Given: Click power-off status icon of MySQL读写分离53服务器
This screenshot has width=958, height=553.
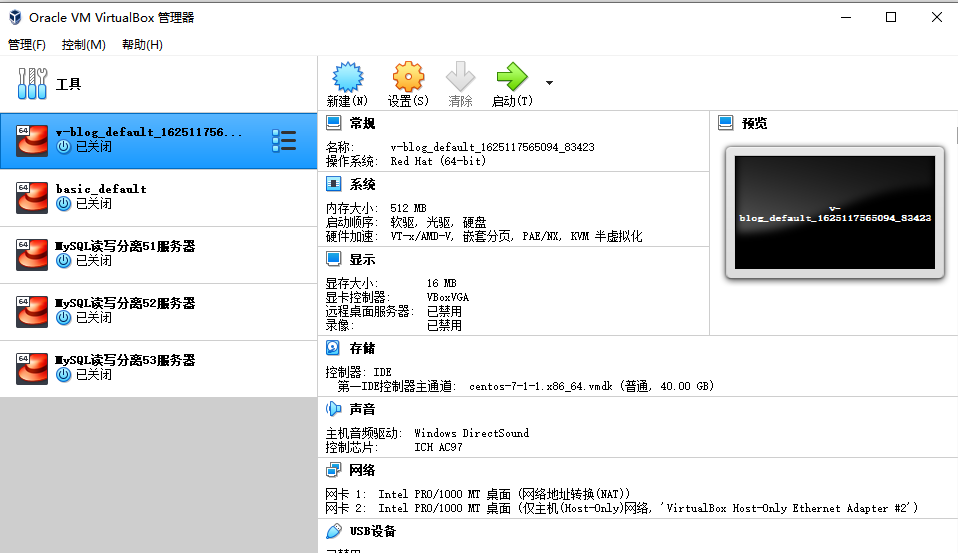Looking at the screenshot, I should [64, 375].
